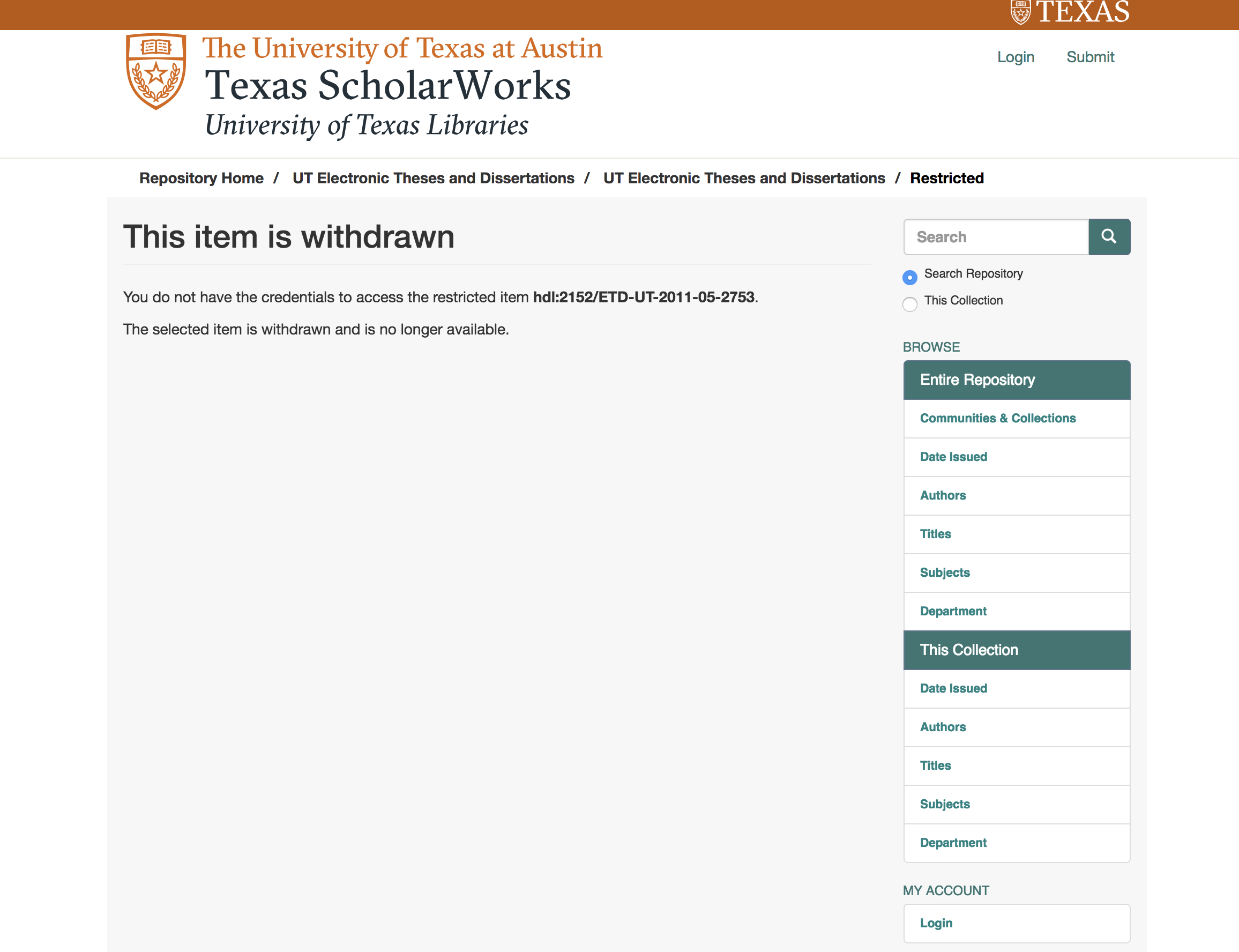This screenshot has width=1239, height=952.
Task: Click the Texas ScholarWorks title text
Action: click(x=387, y=86)
